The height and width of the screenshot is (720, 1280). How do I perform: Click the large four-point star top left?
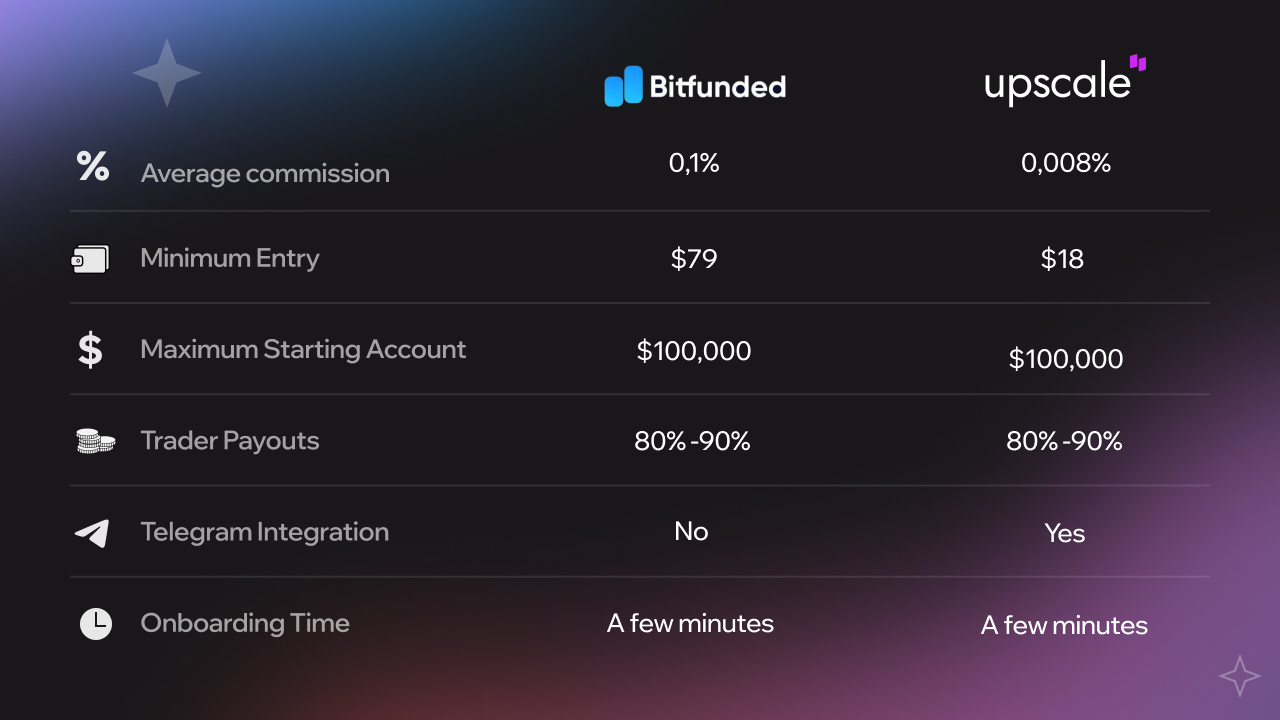click(x=167, y=73)
